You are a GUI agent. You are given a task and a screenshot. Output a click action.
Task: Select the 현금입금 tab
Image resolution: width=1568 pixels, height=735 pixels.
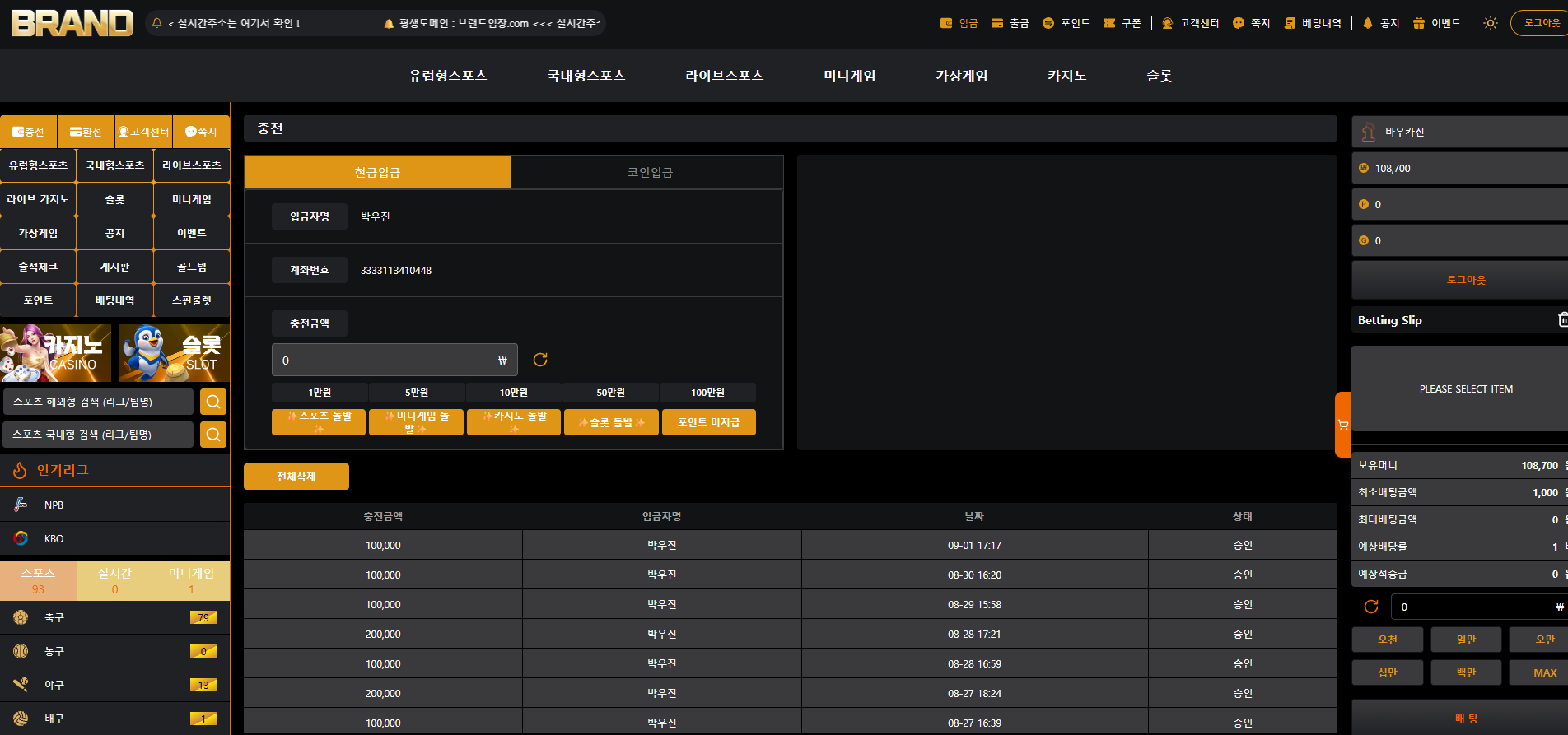pos(377,172)
